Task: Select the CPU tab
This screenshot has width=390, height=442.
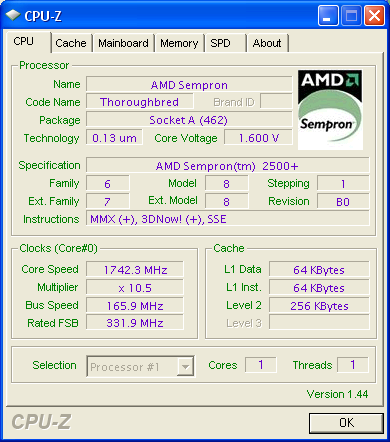Action: pyautogui.click(x=28, y=42)
